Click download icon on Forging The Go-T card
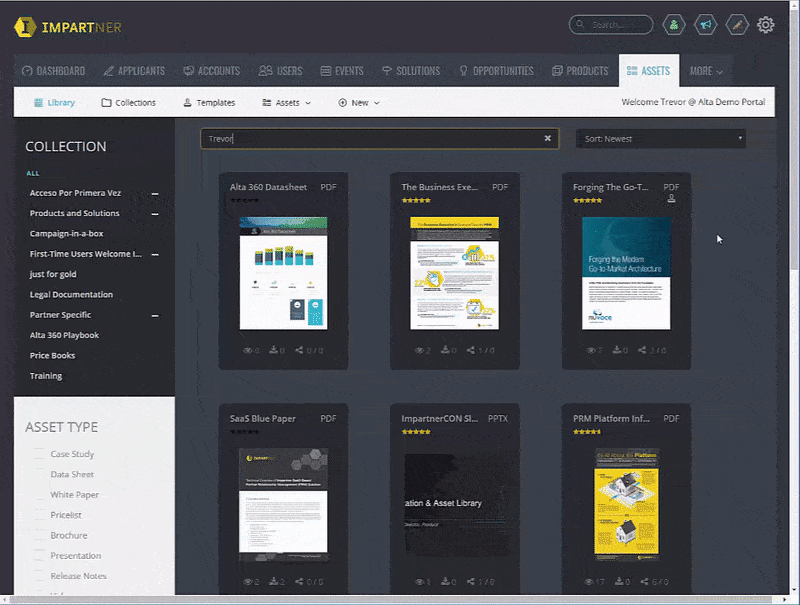800x605 pixels. click(x=617, y=350)
